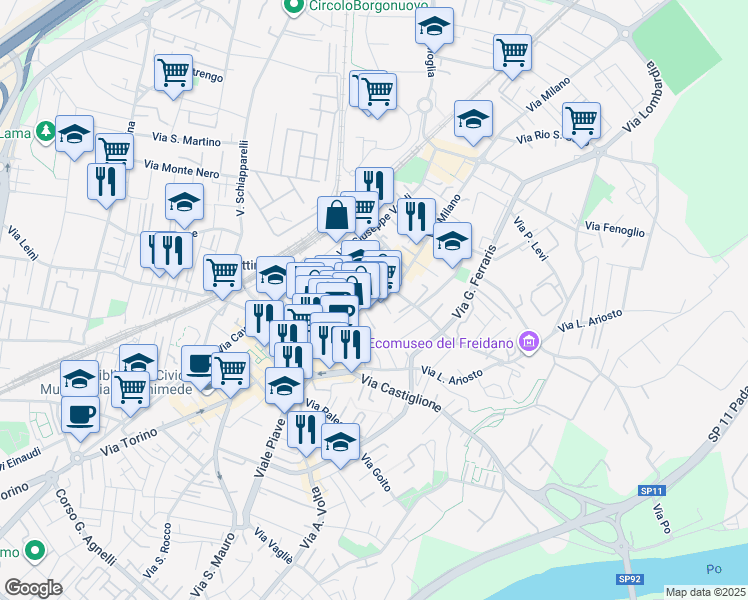Click the SP11 road shield
748x600 pixels.
pos(652,491)
